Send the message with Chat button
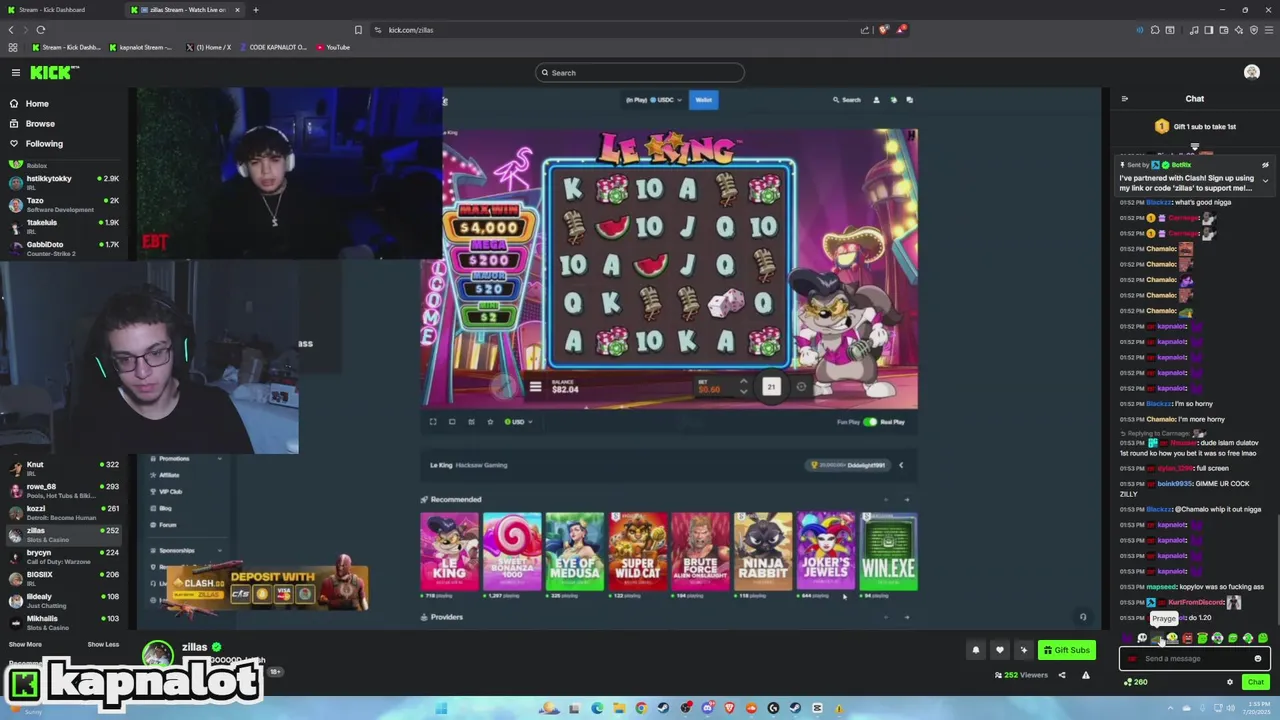This screenshot has height=720, width=1280. 1256,682
